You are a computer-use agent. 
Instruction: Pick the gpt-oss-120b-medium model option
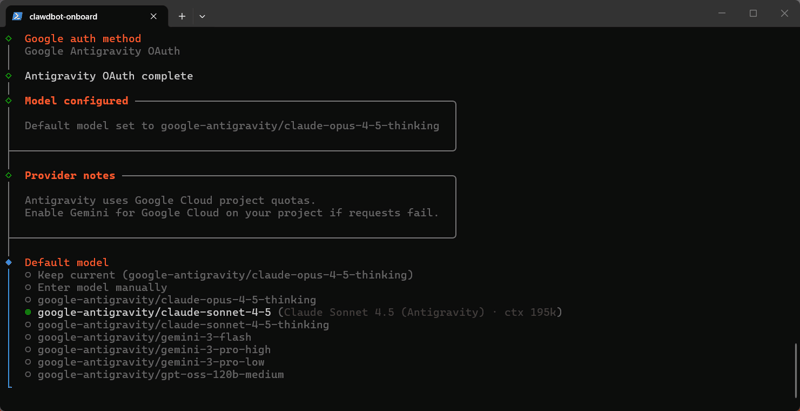coord(155,375)
